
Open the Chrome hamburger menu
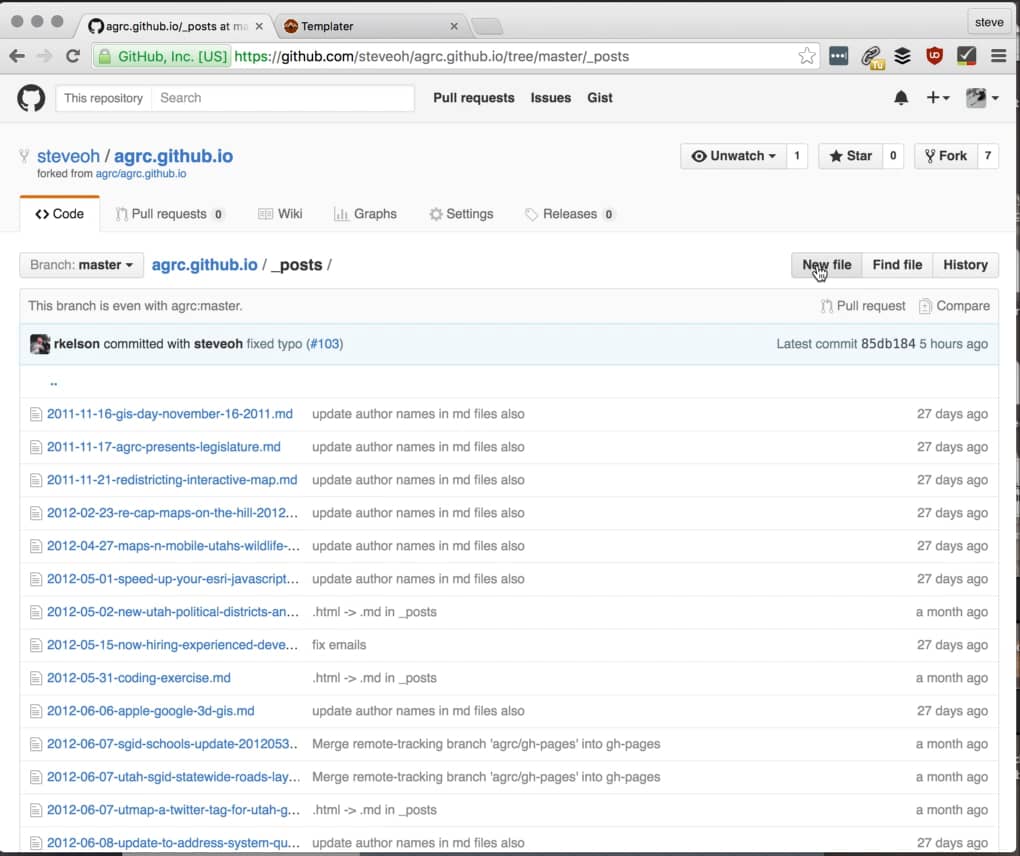click(999, 57)
